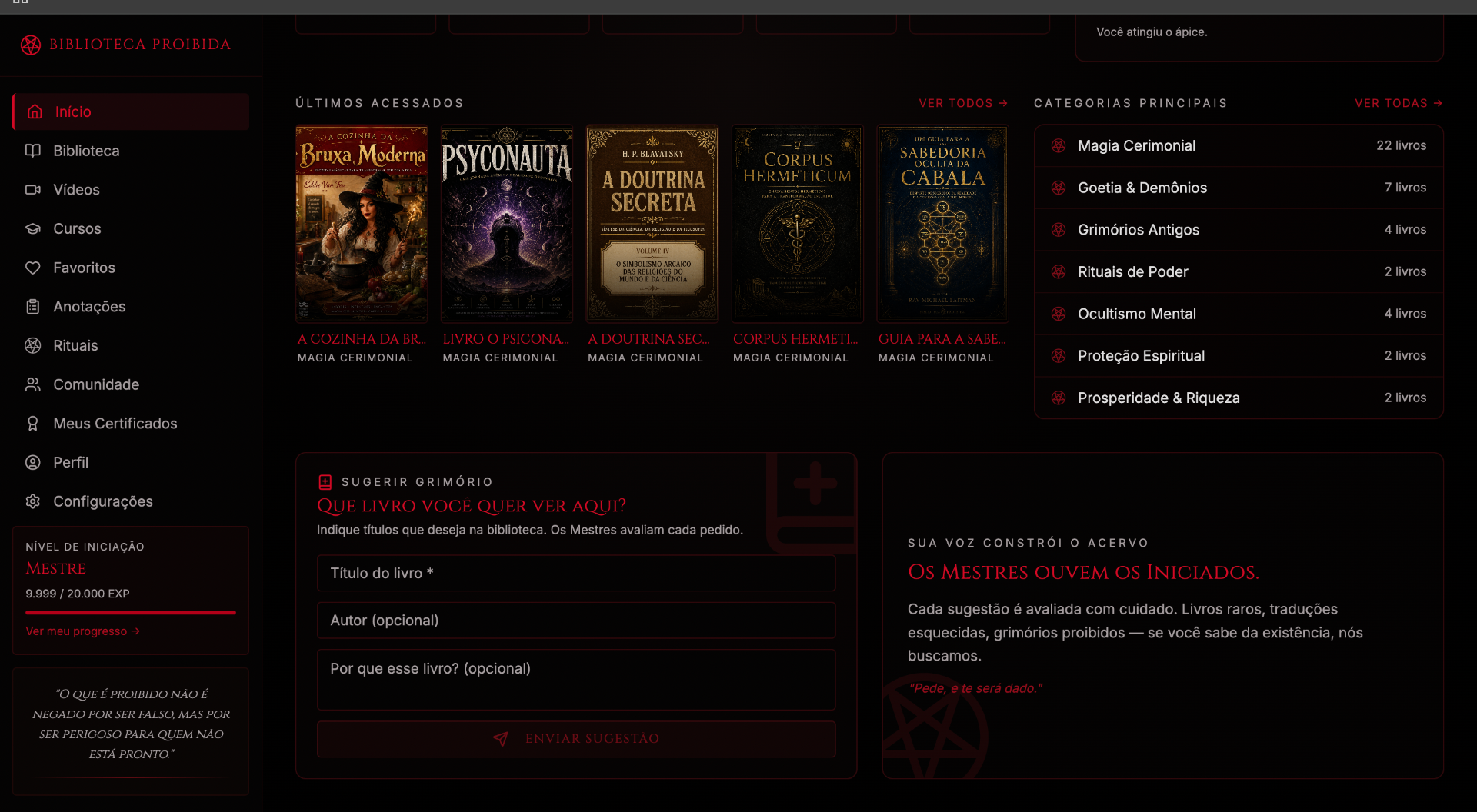Click the initiation level EXP progress bar
Screen dimensions: 1477x812
click(x=131, y=612)
